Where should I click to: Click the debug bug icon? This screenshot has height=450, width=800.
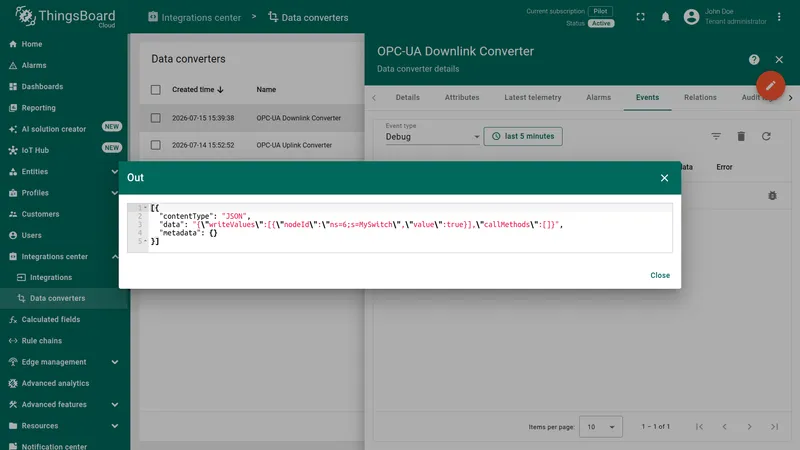772,195
